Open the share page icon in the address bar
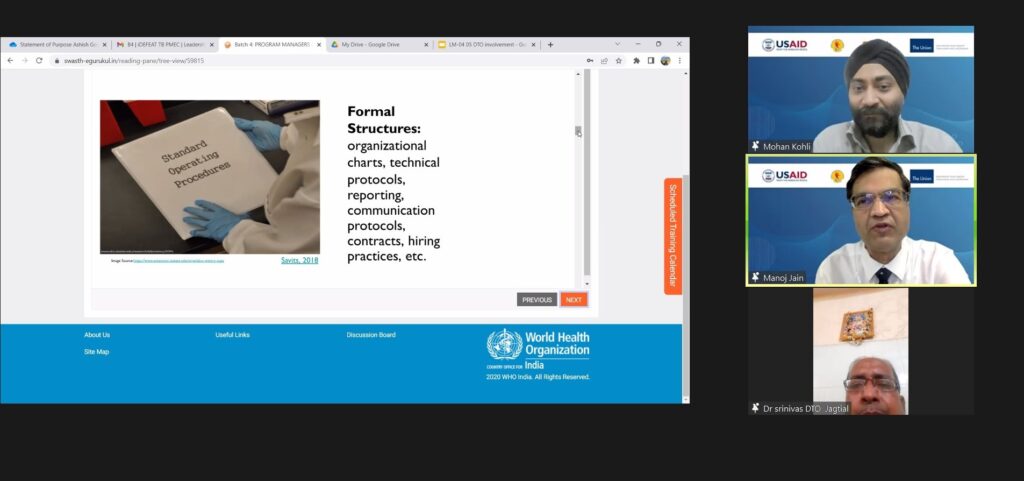 [605, 60]
